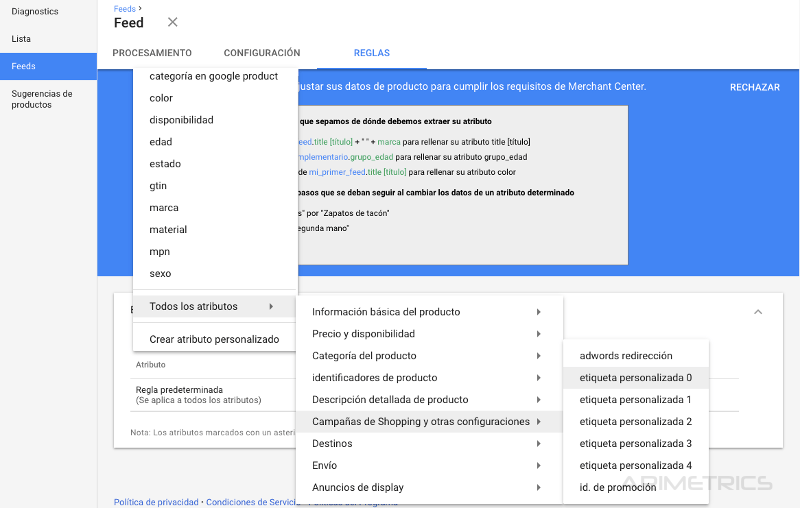Viewport: 800px width, 508px height.
Task: Open Sugerencias de productos sidebar item
Action: (x=42, y=99)
